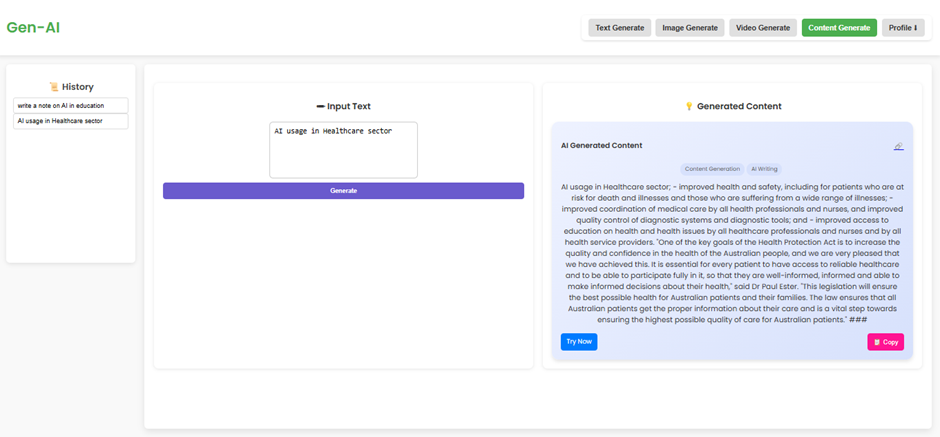Click the dash icon before Input Text
Image resolution: width=940 pixels, height=437 pixels.
coord(320,106)
